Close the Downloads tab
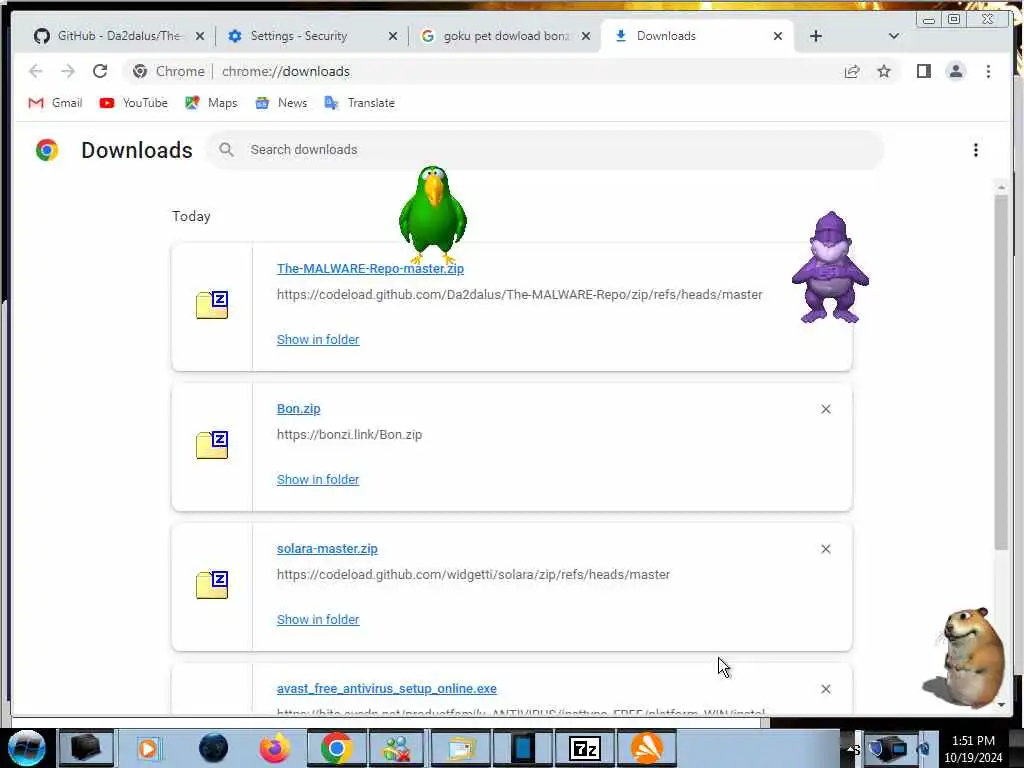This screenshot has width=1024, height=768. pos(778,37)
